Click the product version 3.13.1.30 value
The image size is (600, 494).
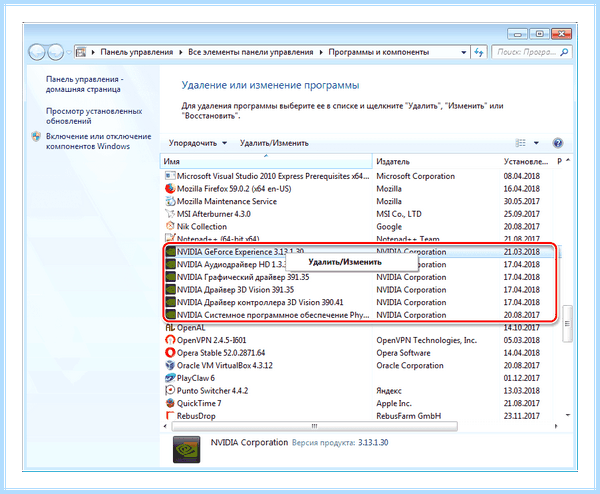[x=373, y=443]
